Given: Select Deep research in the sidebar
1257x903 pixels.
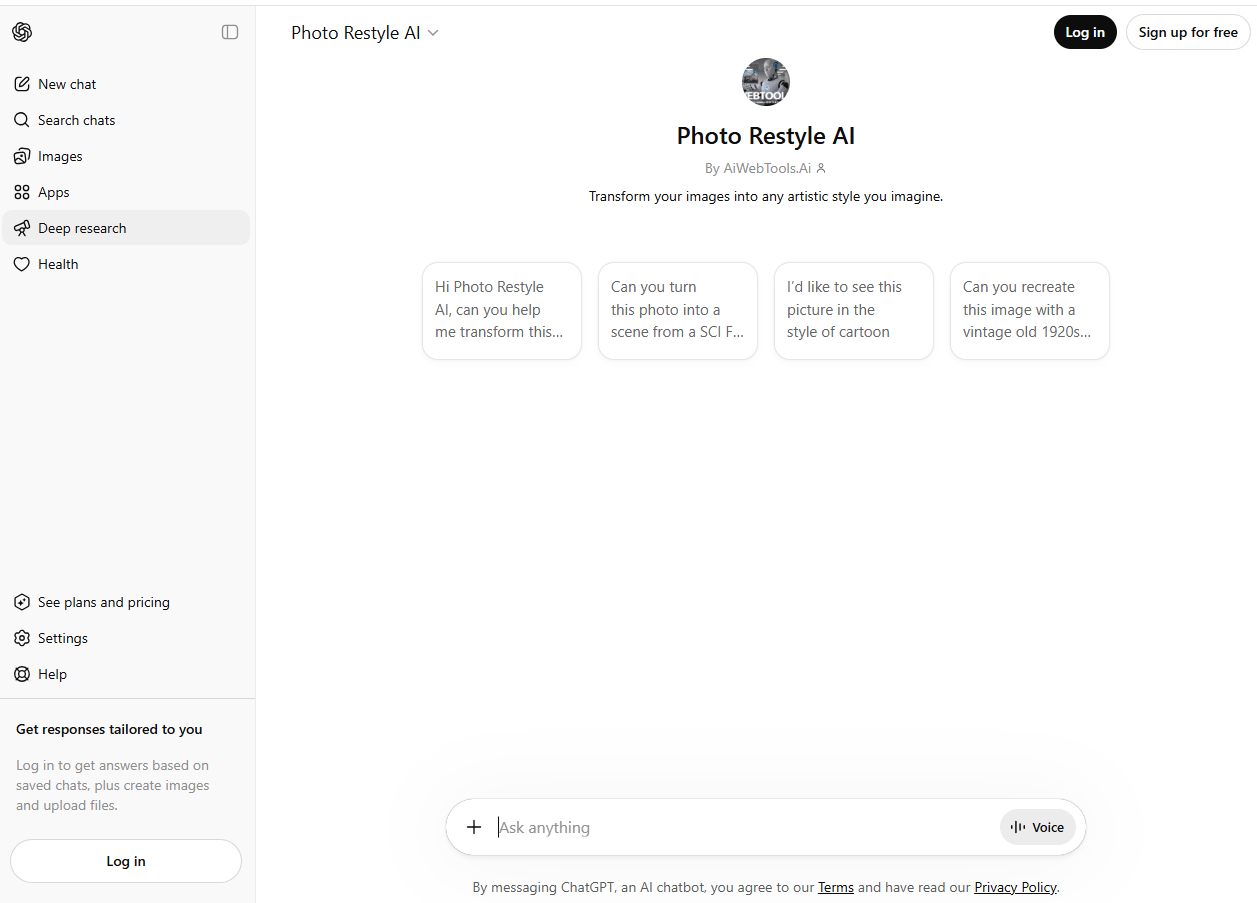Looking at the screenshot, I should [x=82, y=227].
